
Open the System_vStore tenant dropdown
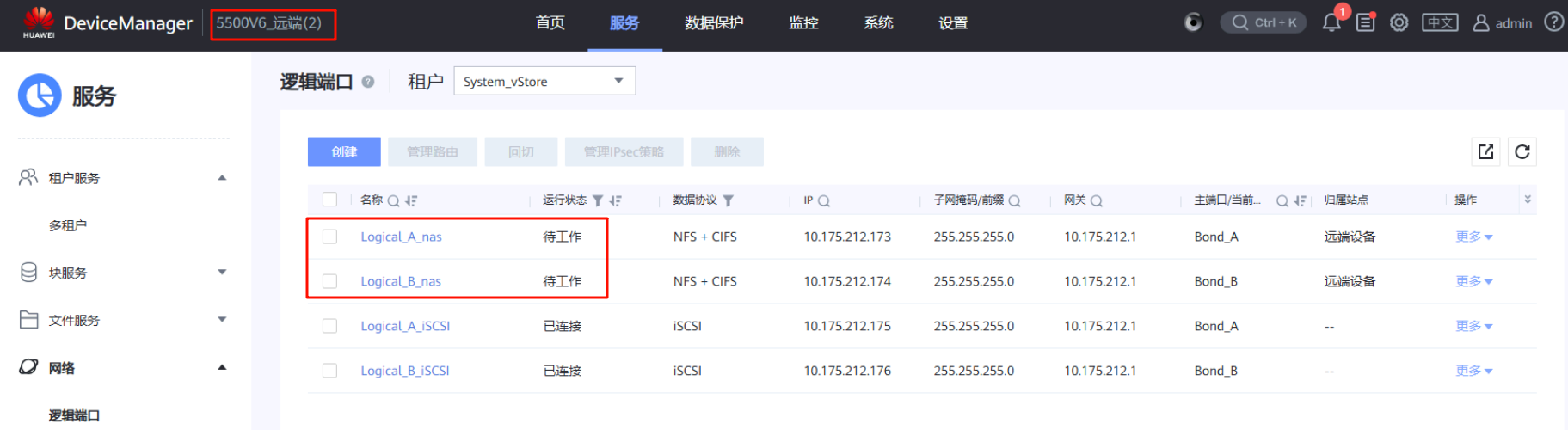click(544, 82)
